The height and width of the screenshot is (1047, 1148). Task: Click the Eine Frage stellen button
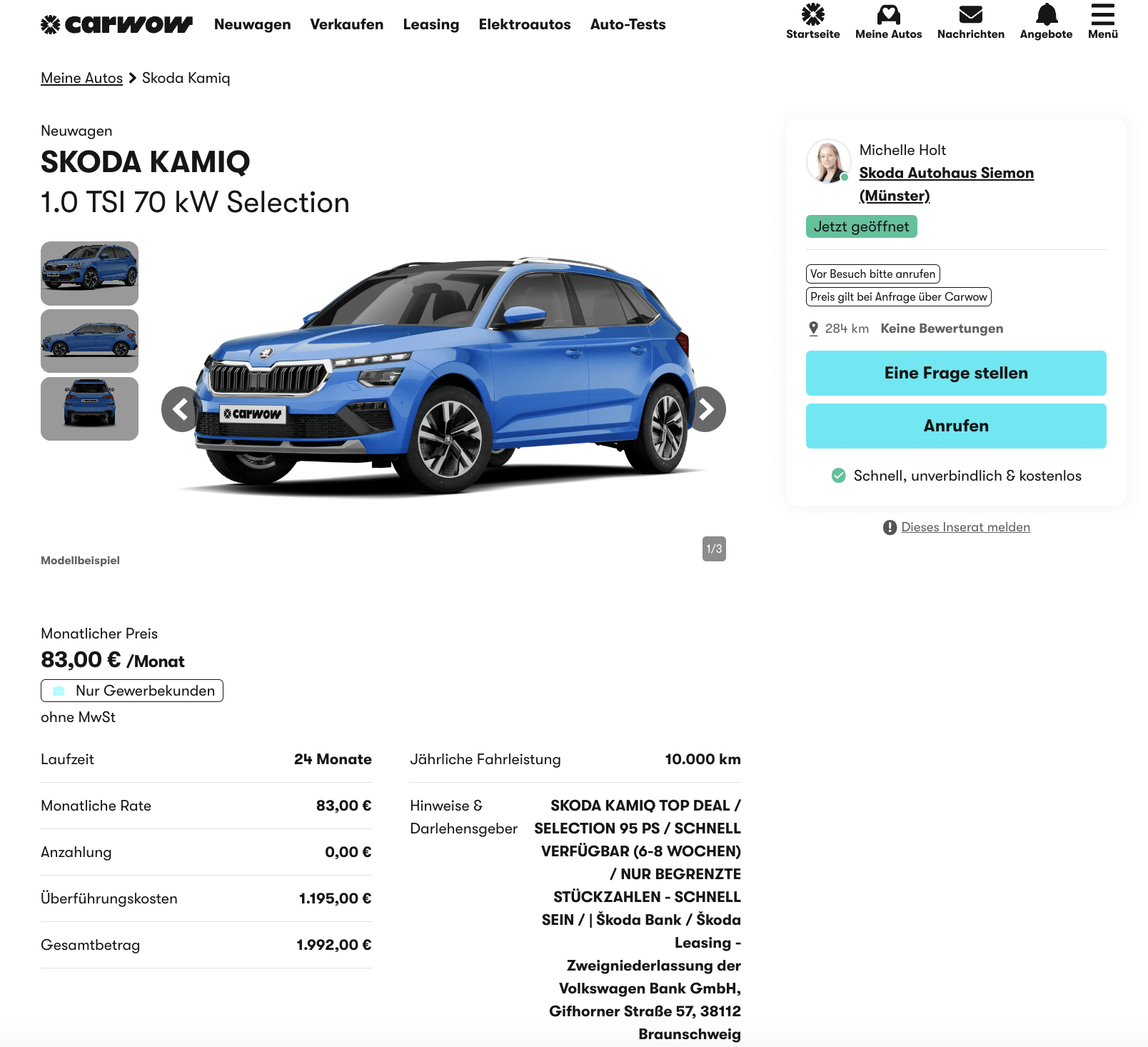(956, 373)
